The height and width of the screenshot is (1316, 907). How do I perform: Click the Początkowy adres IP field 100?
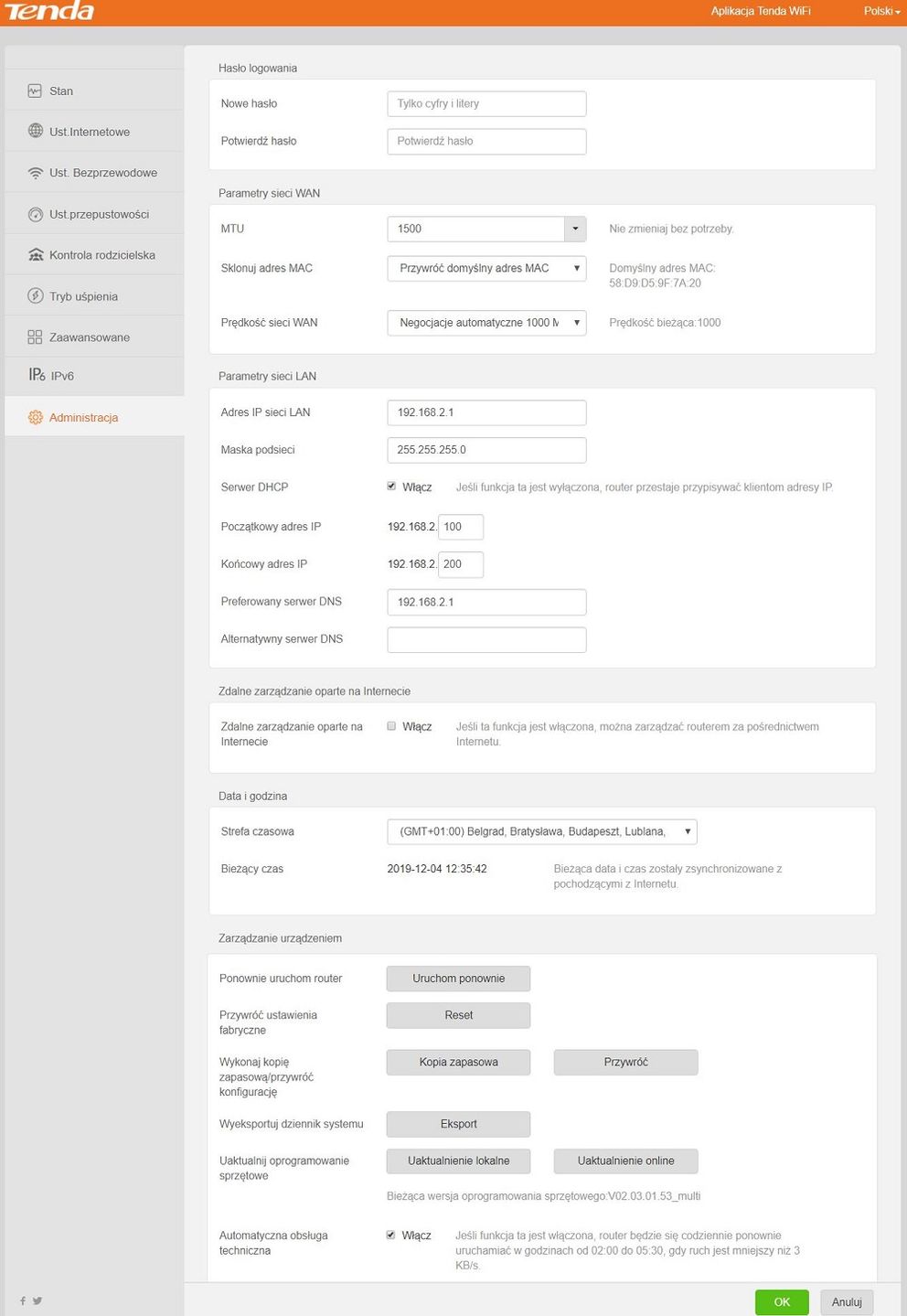pyautogui.click(x=461, y=527)
